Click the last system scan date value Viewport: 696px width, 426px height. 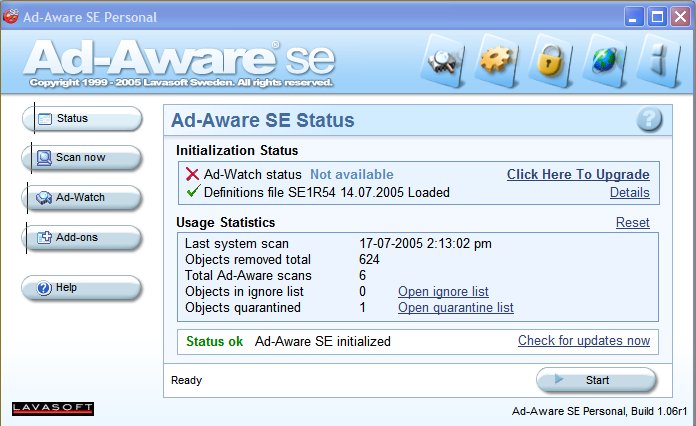coord(425,244)
